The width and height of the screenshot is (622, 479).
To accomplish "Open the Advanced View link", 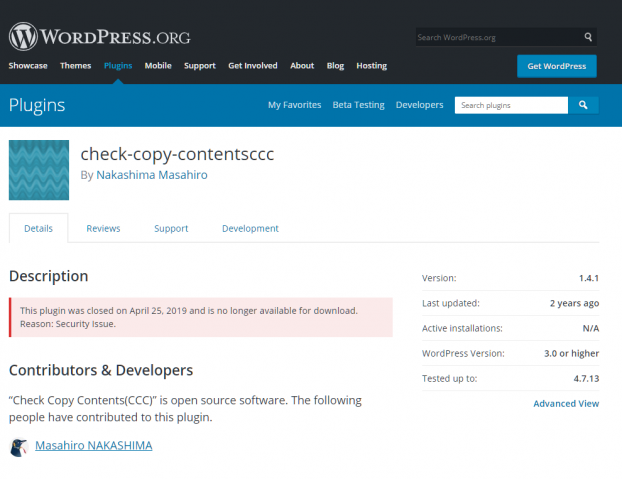I will pos(566,404).
